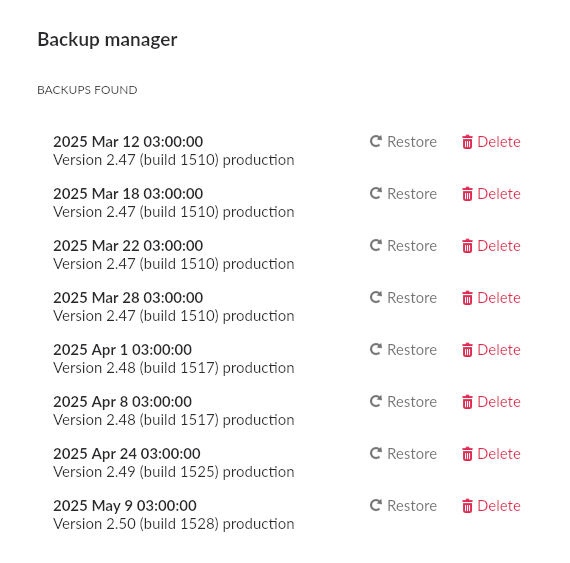Viewport: 570px width, 563px height.
Task: Delete the 2025 Apr 1 backup
Action: click(x=491, y=350)
